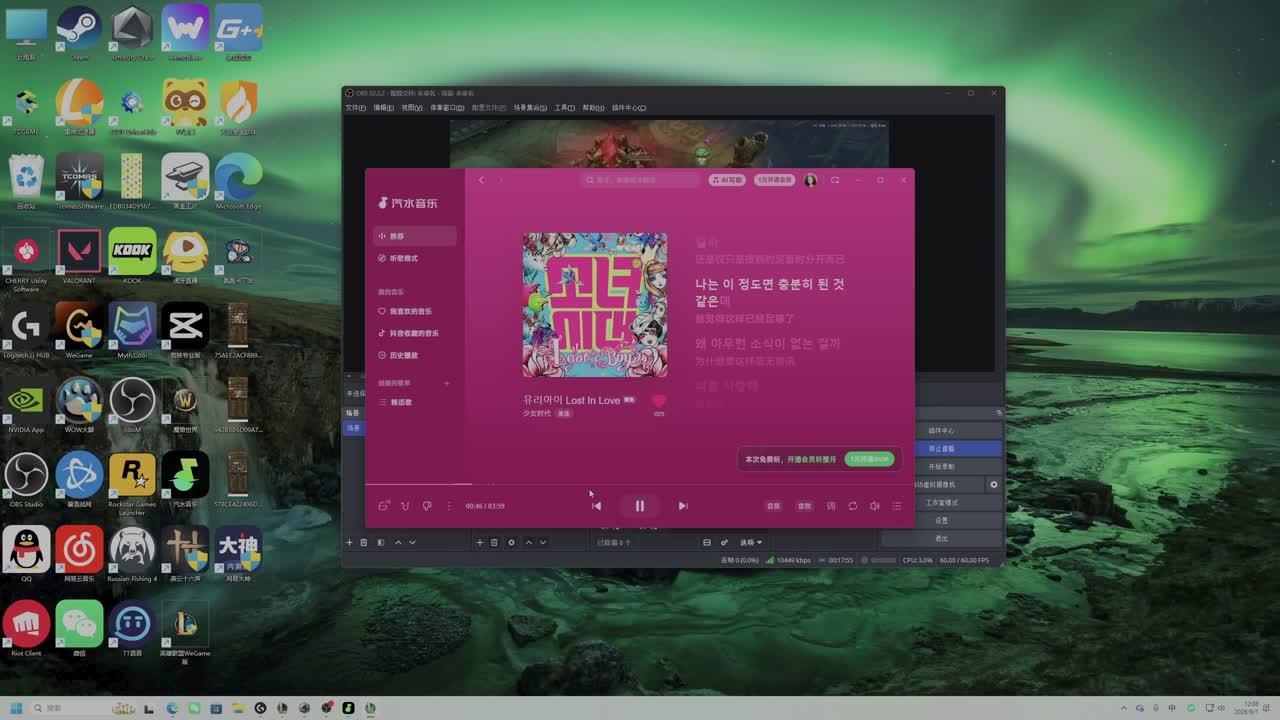Image resolution: width=1280 pixels, height=720 pixels.
Task: Go back to the previous track
Action: pyautogui.click(x=597, y=506)
